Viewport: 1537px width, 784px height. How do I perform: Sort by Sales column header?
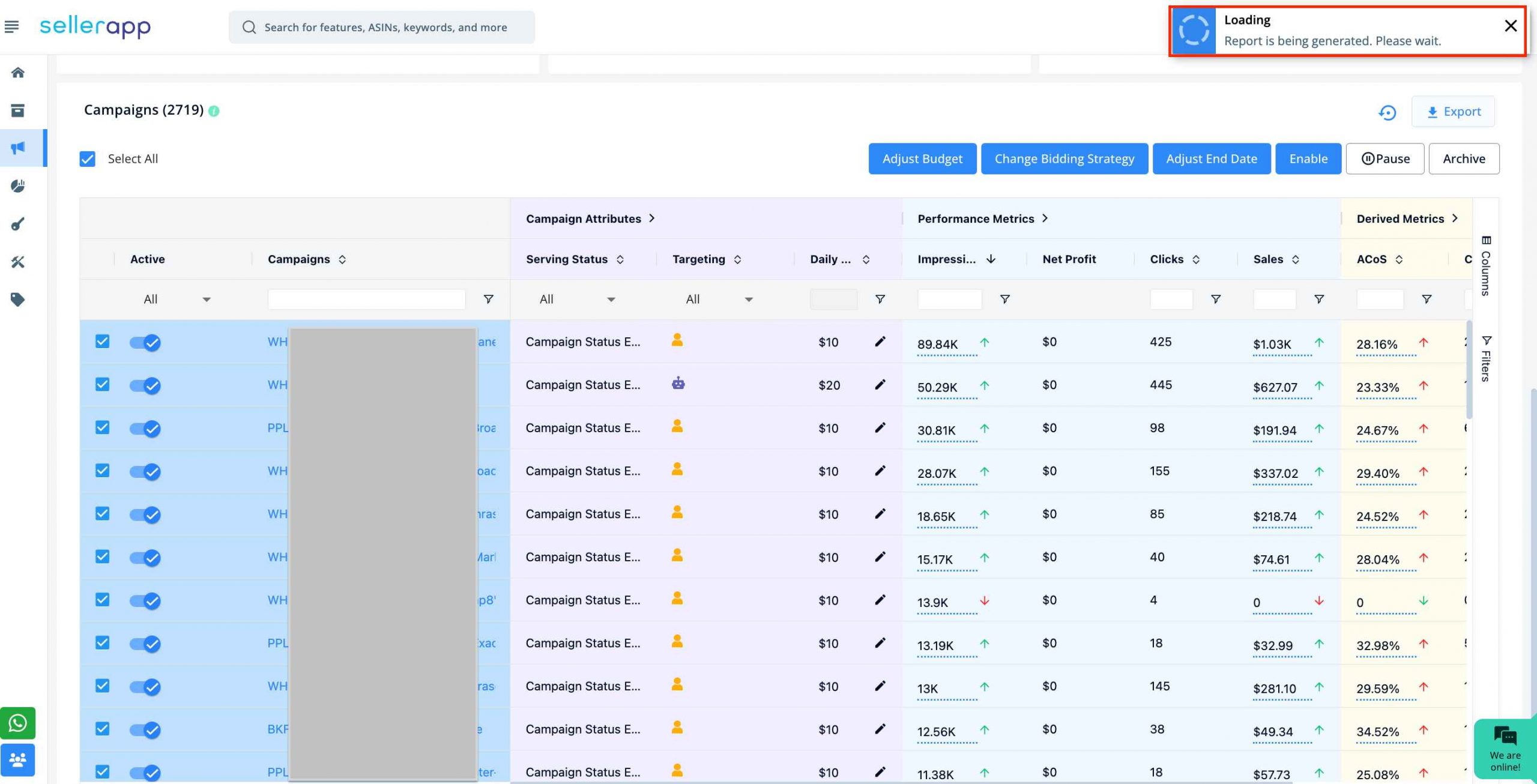[x=1276, y=259]
